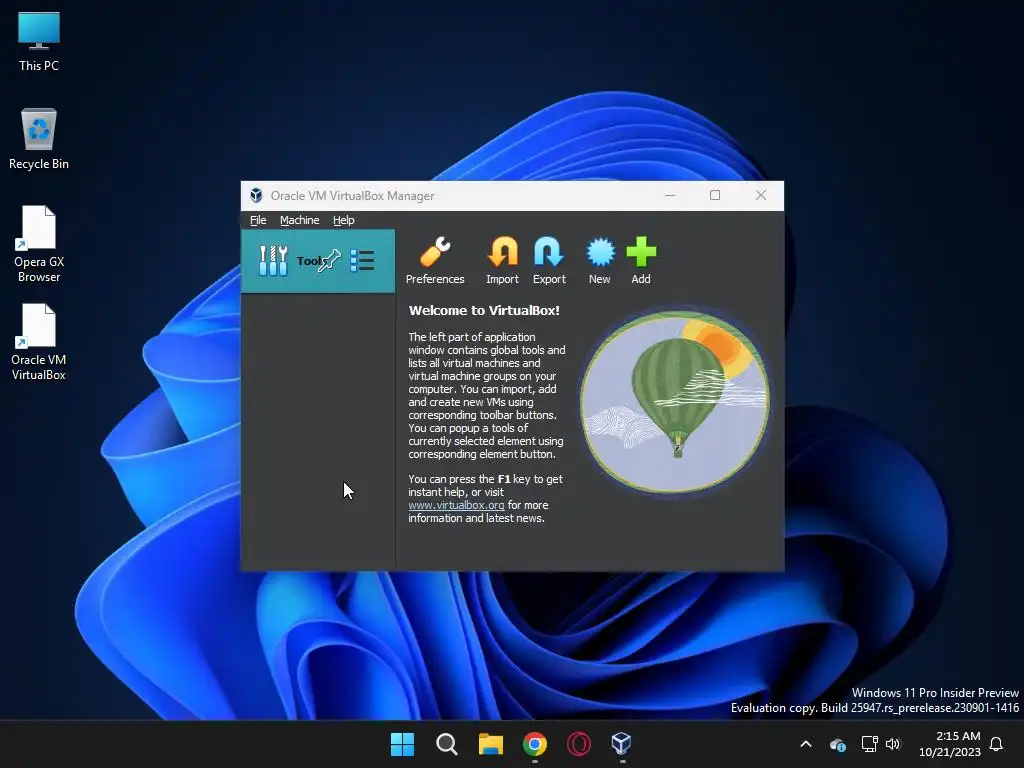This screenshot has height=768, width=1024.
Task: Open the Help menu
Action: pyautogui.click(x=344, y=220)
